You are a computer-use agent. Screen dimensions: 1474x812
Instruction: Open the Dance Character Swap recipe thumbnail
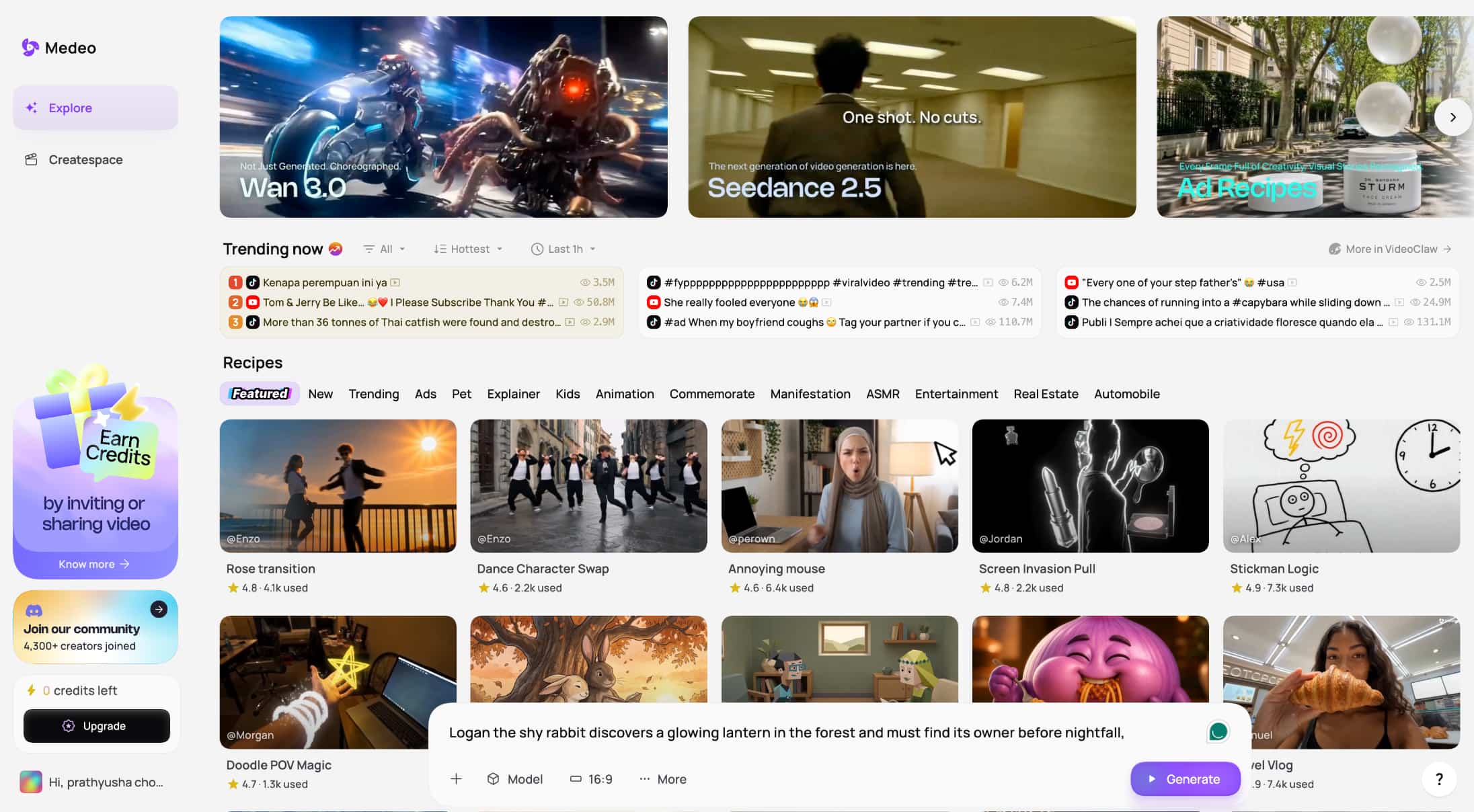(589, 486)
